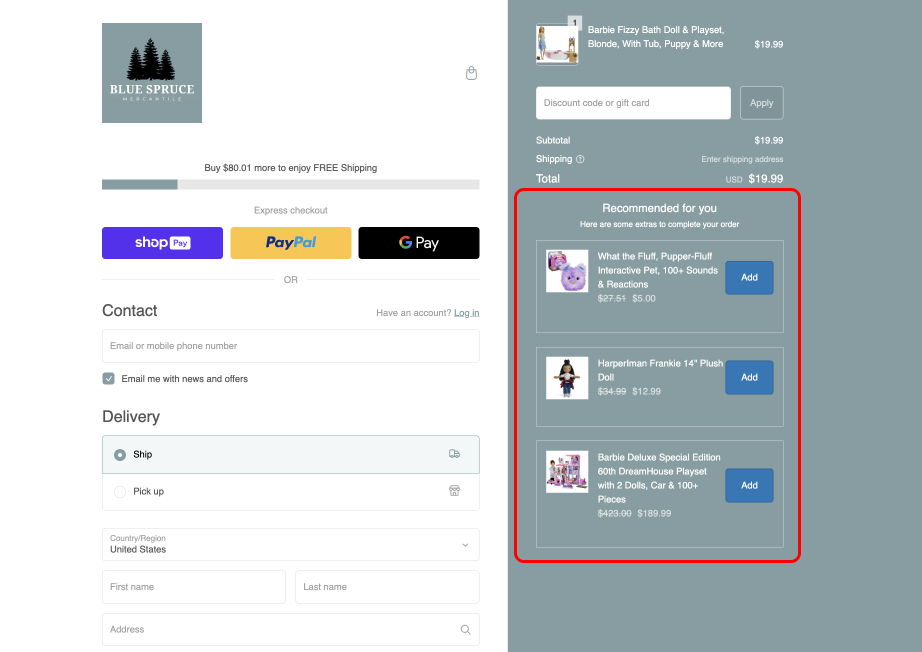922x652 pixels.
Task: Click the Buy $80.01 more FREE Shipping text
Action: coord(290,168)
